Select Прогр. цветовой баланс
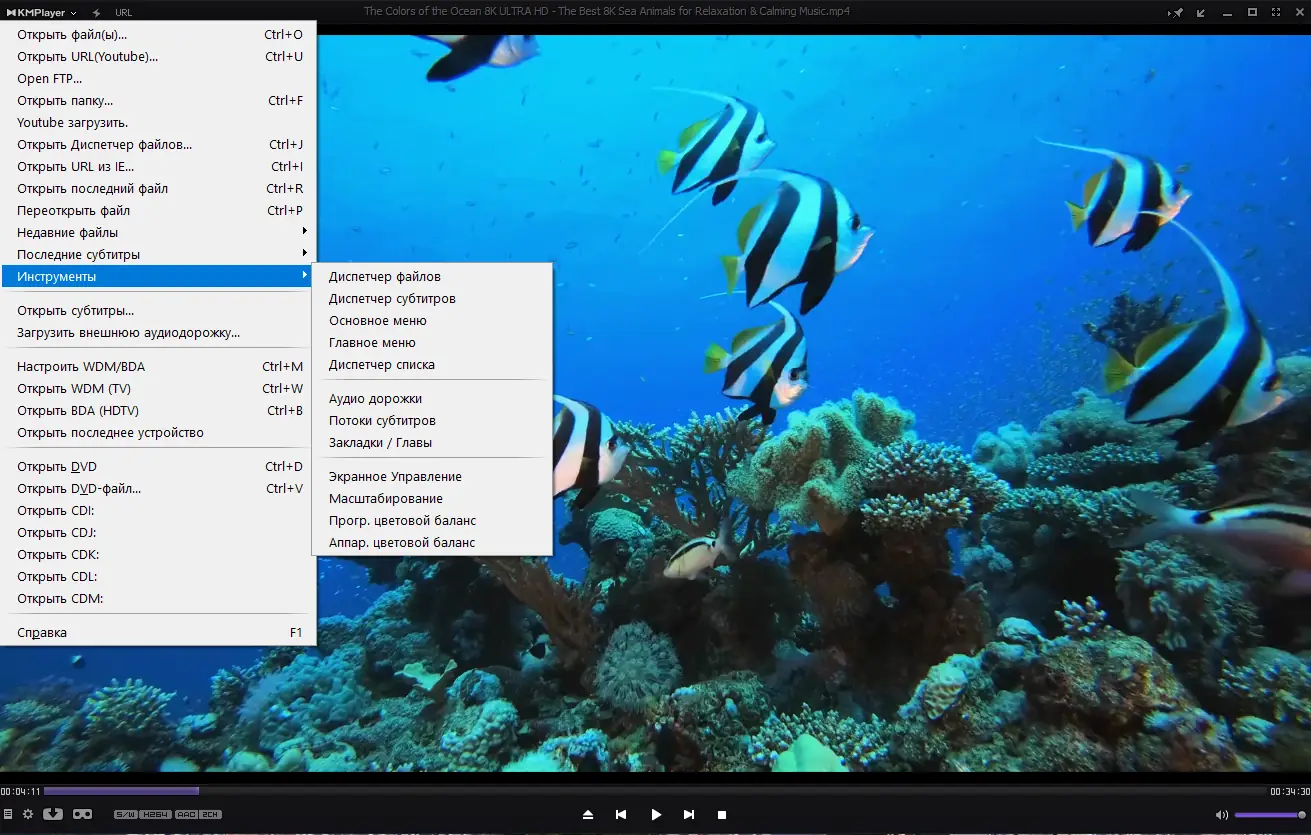This screenshot has height=835, width=1311. [432, 520]
